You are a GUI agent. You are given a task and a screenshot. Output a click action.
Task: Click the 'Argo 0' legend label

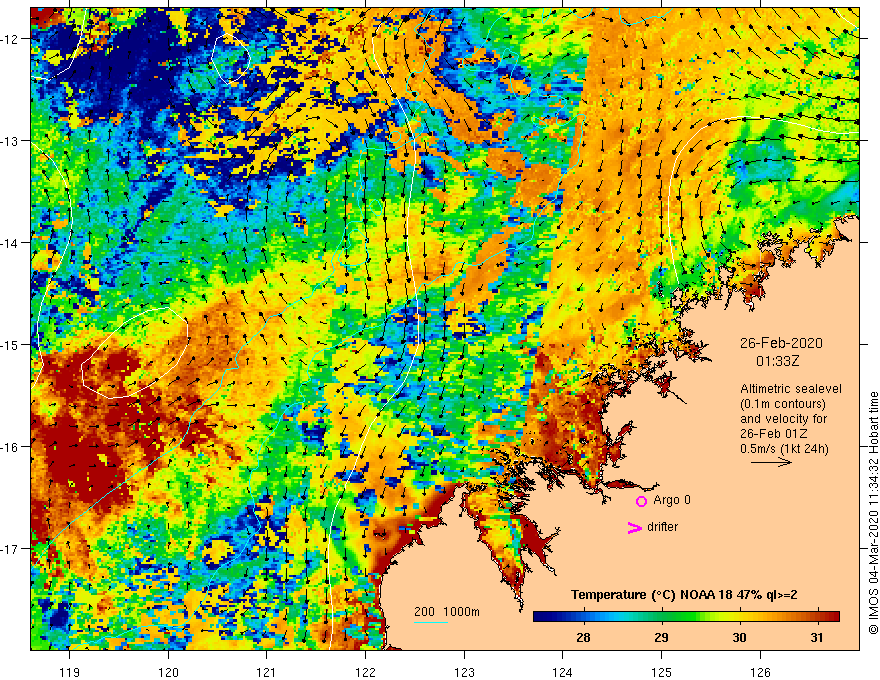tap(672, 500)
